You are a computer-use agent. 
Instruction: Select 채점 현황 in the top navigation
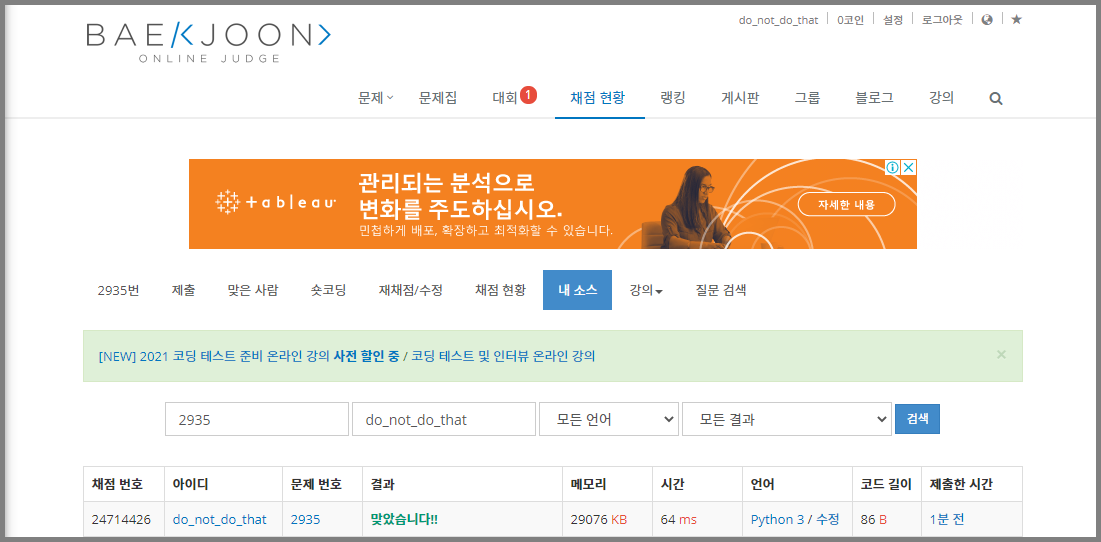coord(600,98)
